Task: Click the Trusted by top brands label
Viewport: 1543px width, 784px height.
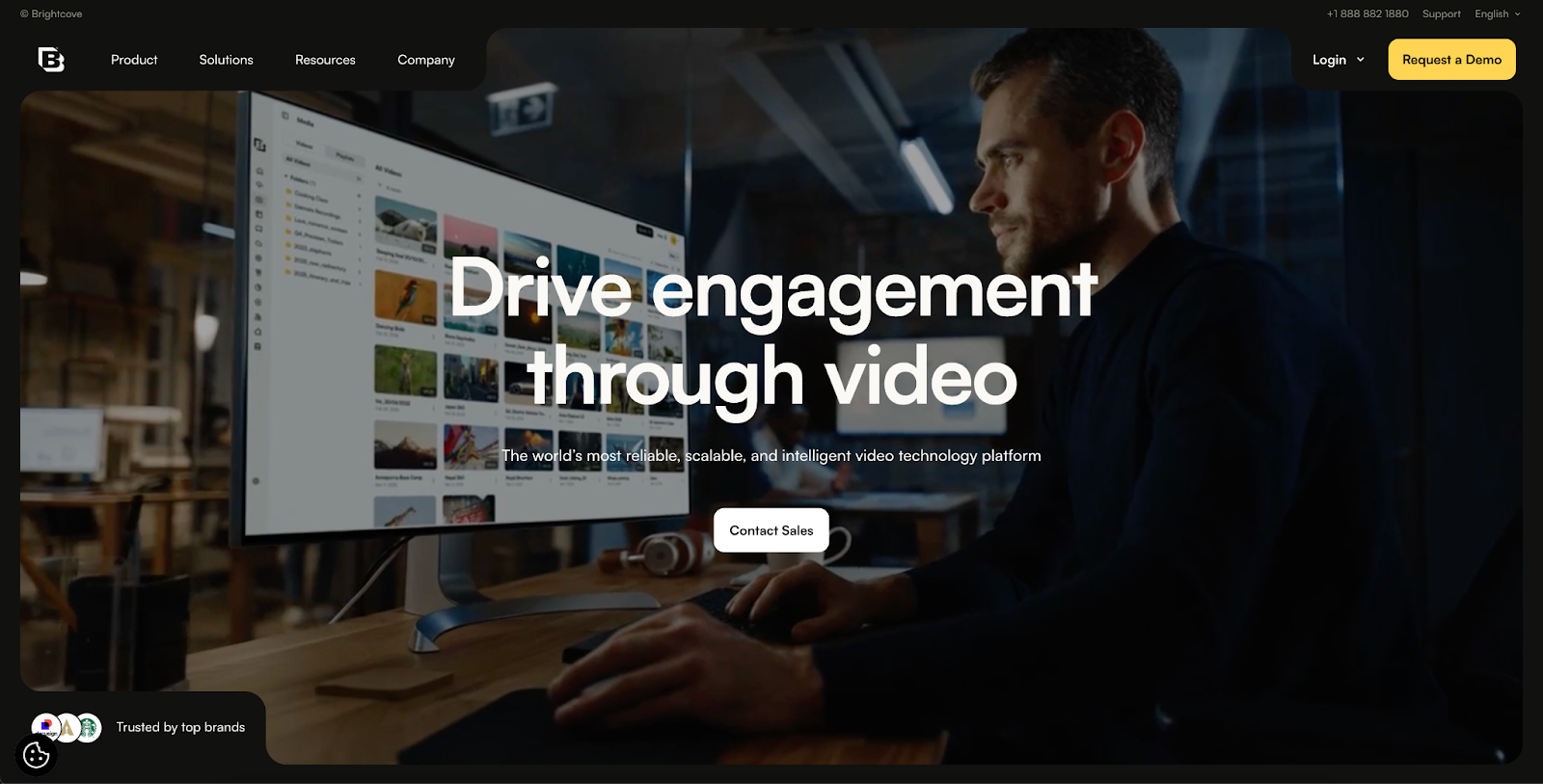Action: (180, 727)
